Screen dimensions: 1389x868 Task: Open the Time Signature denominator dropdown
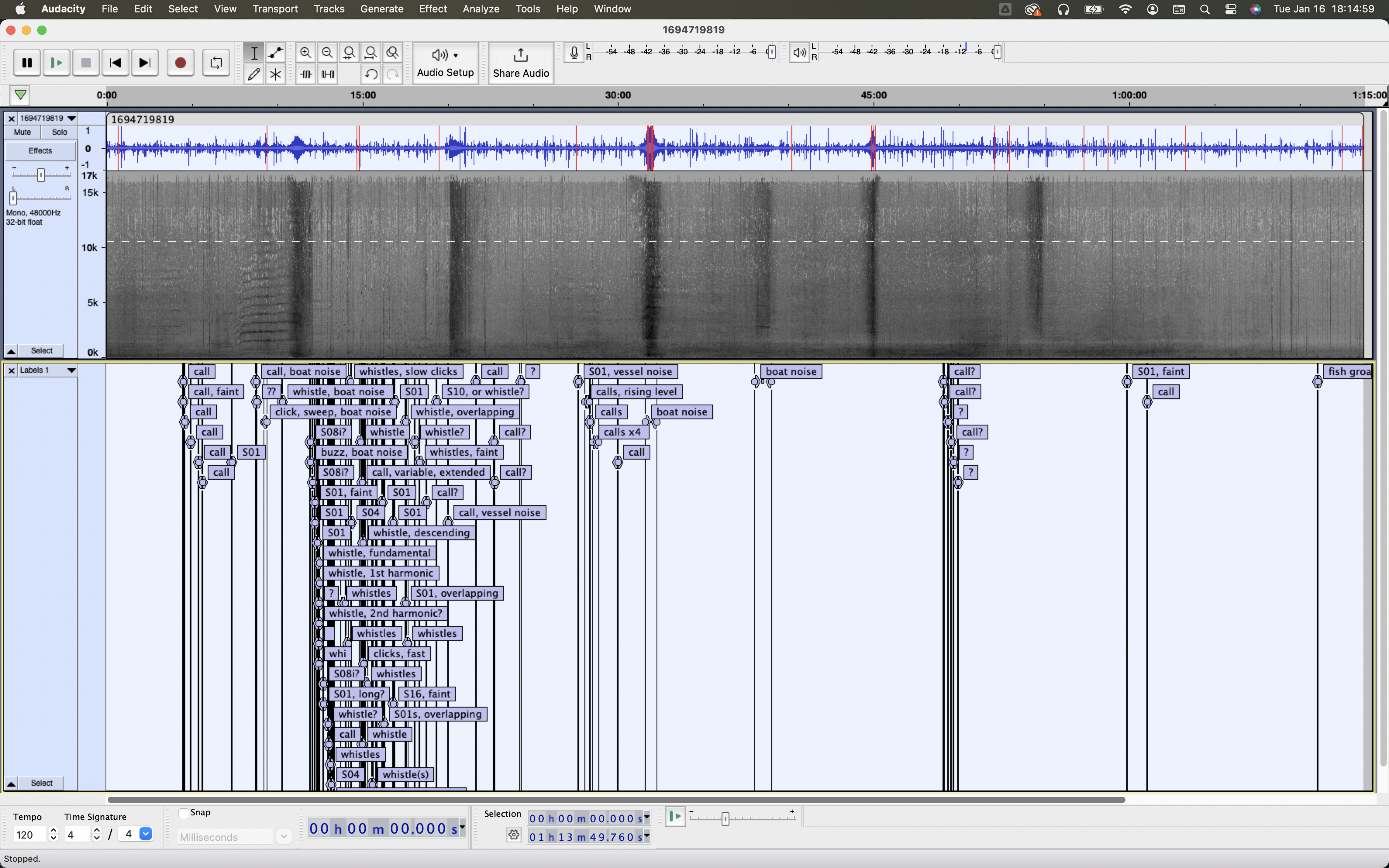[x=146, y=834]
